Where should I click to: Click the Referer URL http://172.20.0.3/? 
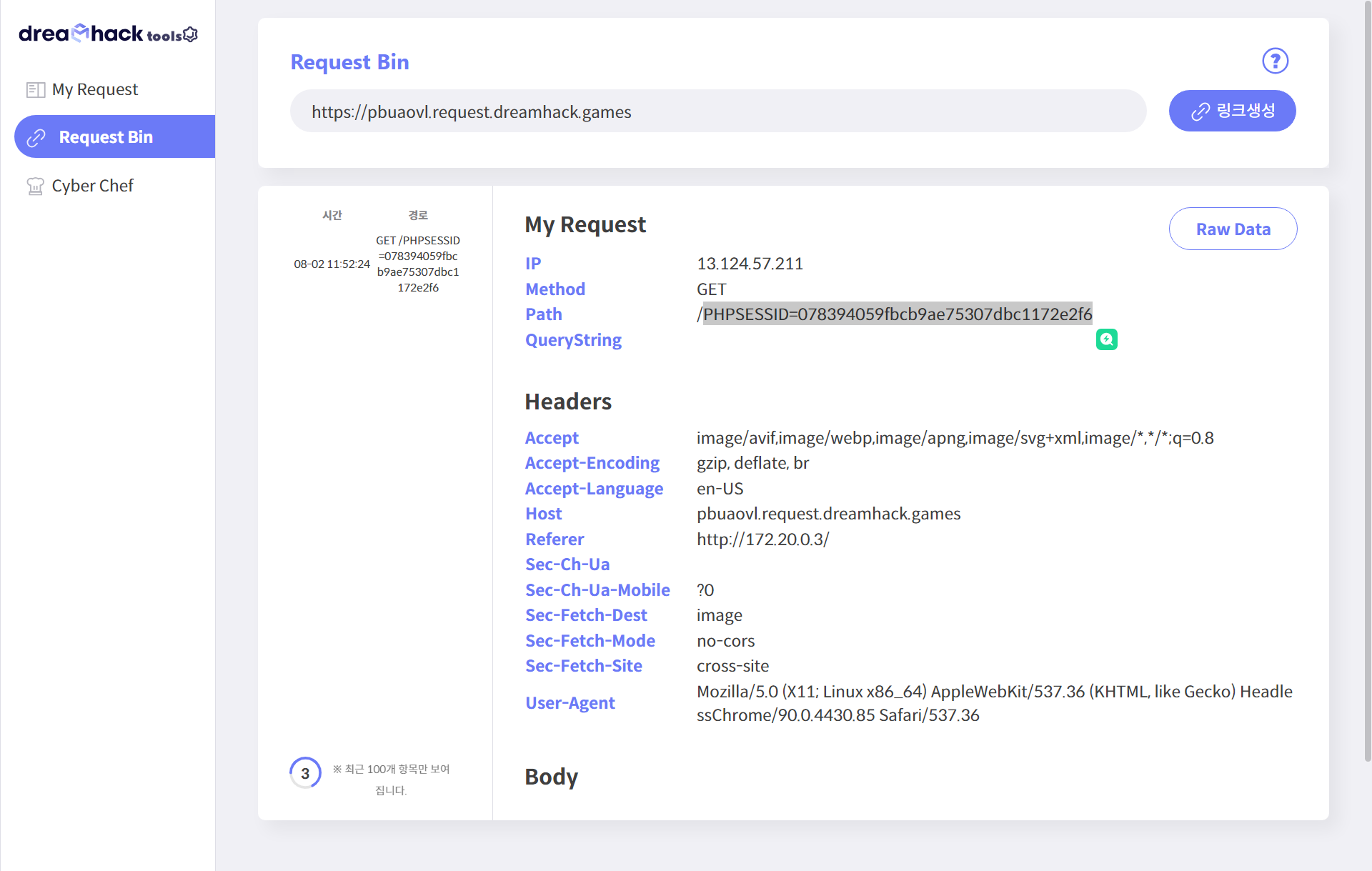(x=762, y=539)
